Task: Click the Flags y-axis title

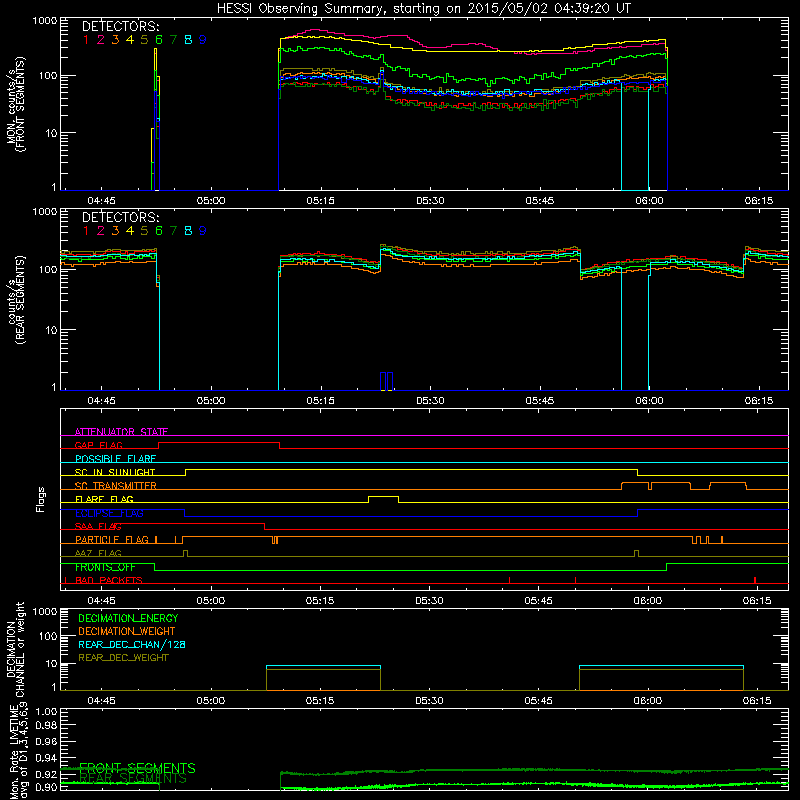Action: point(41,499)
